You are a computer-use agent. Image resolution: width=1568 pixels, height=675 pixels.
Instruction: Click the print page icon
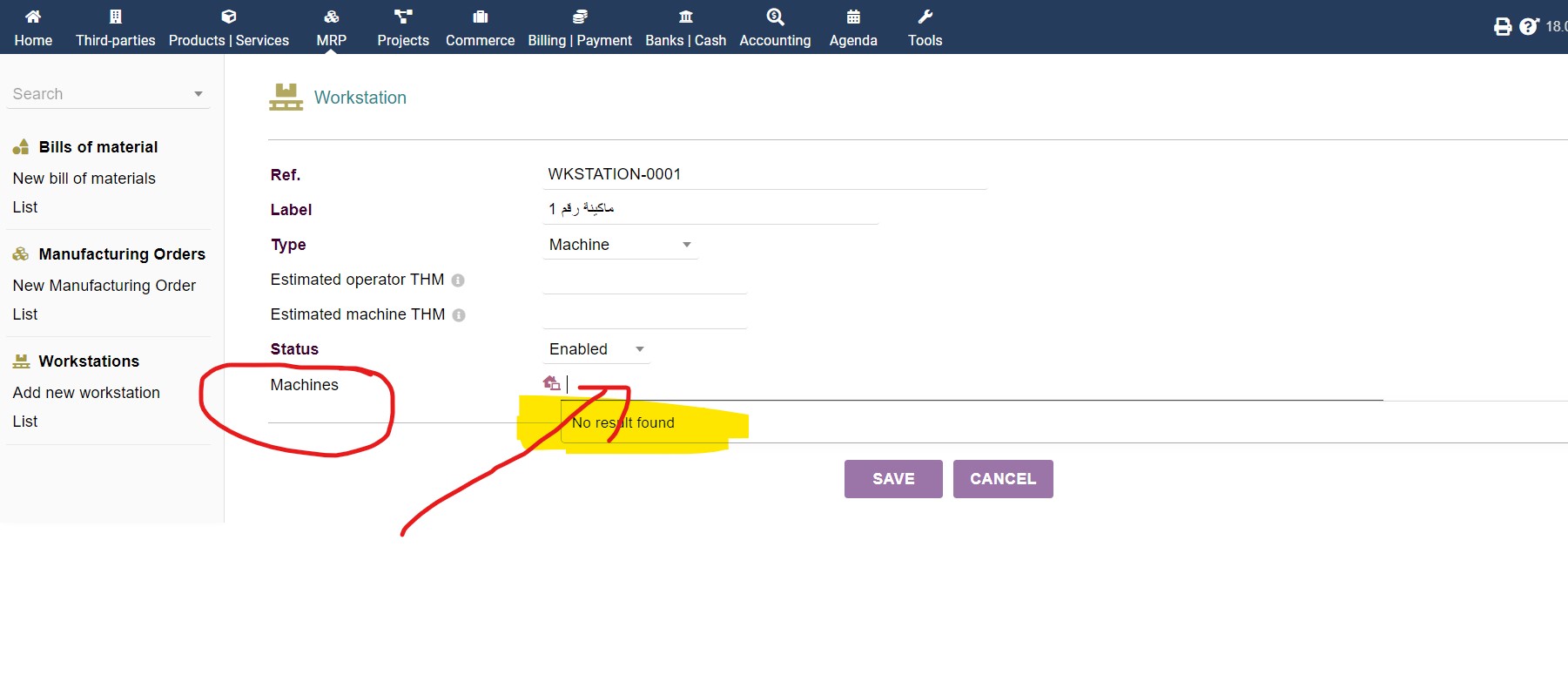pyautogui.click(x=1503, y=27)
